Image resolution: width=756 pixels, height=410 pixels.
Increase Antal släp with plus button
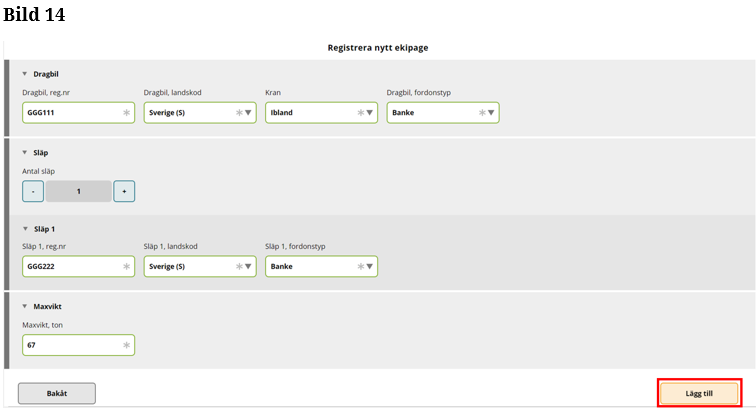click(x=124, y=191)
